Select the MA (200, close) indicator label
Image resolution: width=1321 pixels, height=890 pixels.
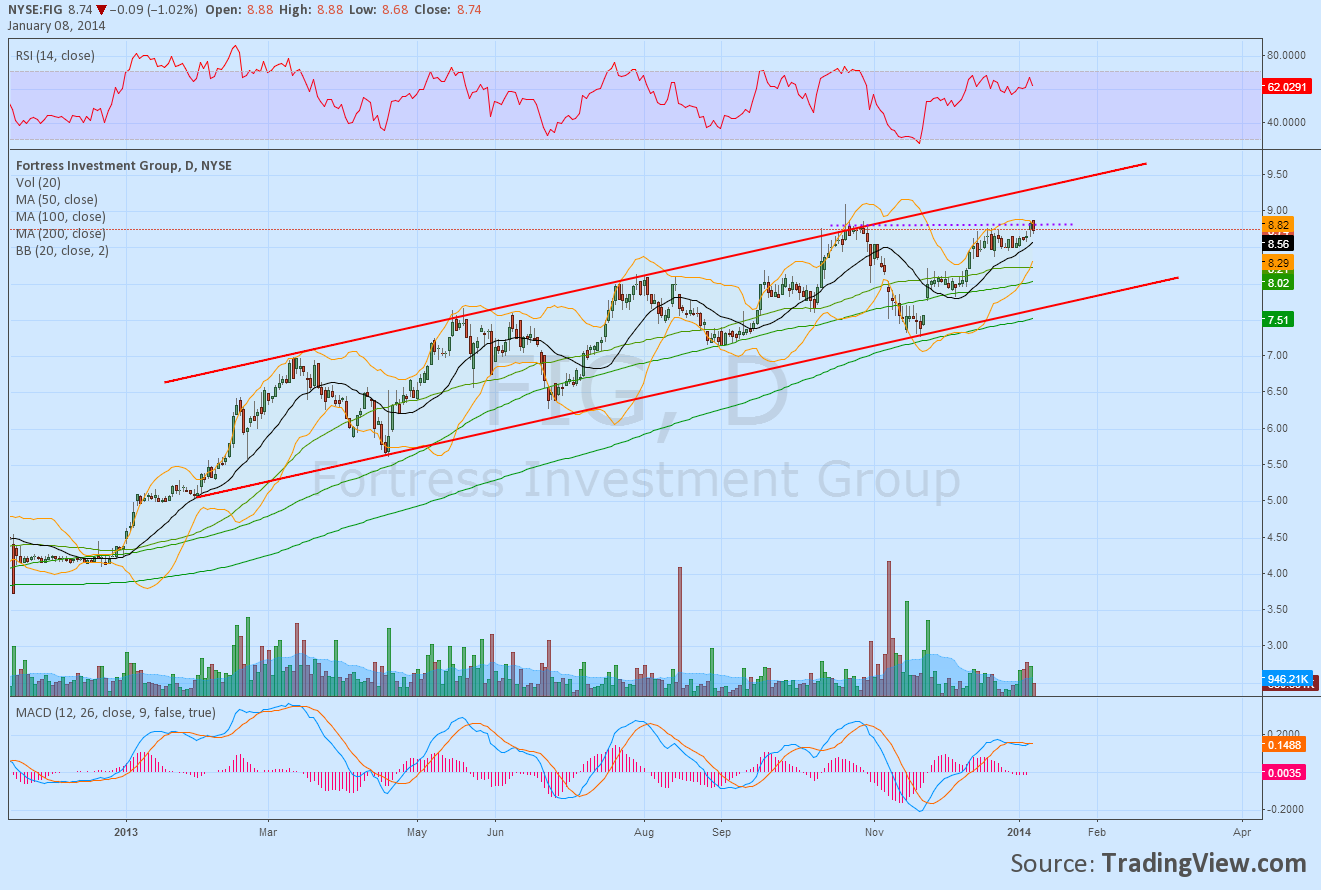coord(60,233)
